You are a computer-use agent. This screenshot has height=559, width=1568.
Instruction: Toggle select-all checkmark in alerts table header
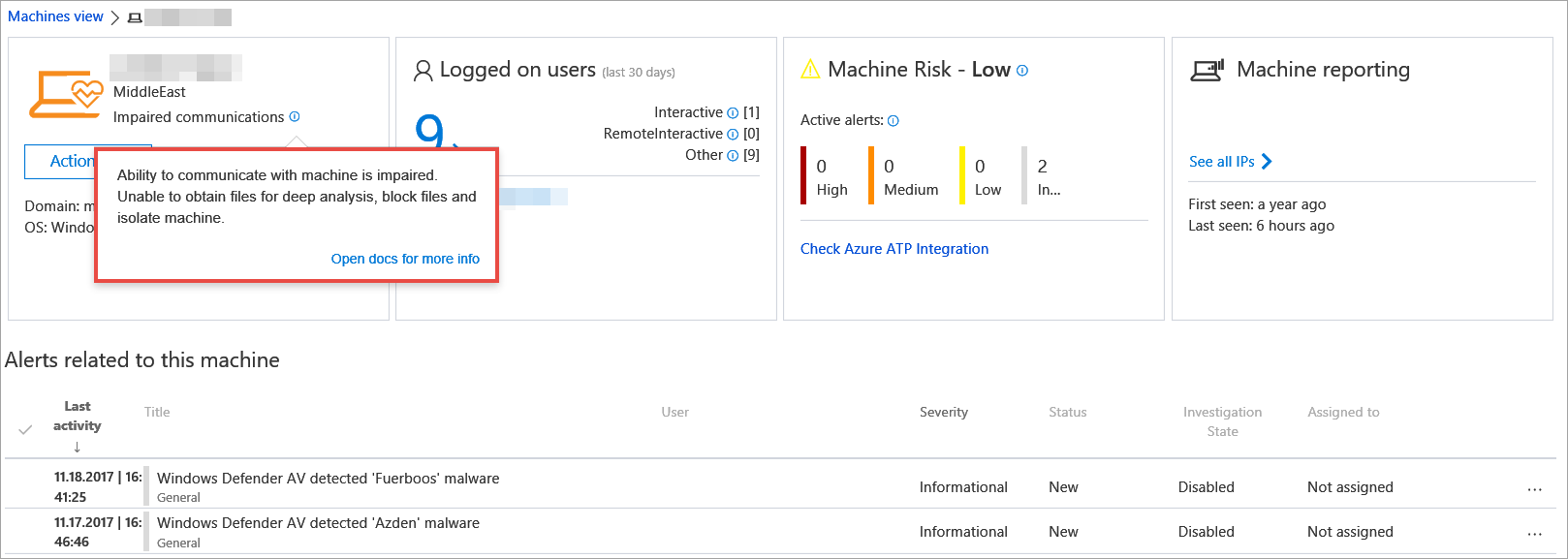25,429
